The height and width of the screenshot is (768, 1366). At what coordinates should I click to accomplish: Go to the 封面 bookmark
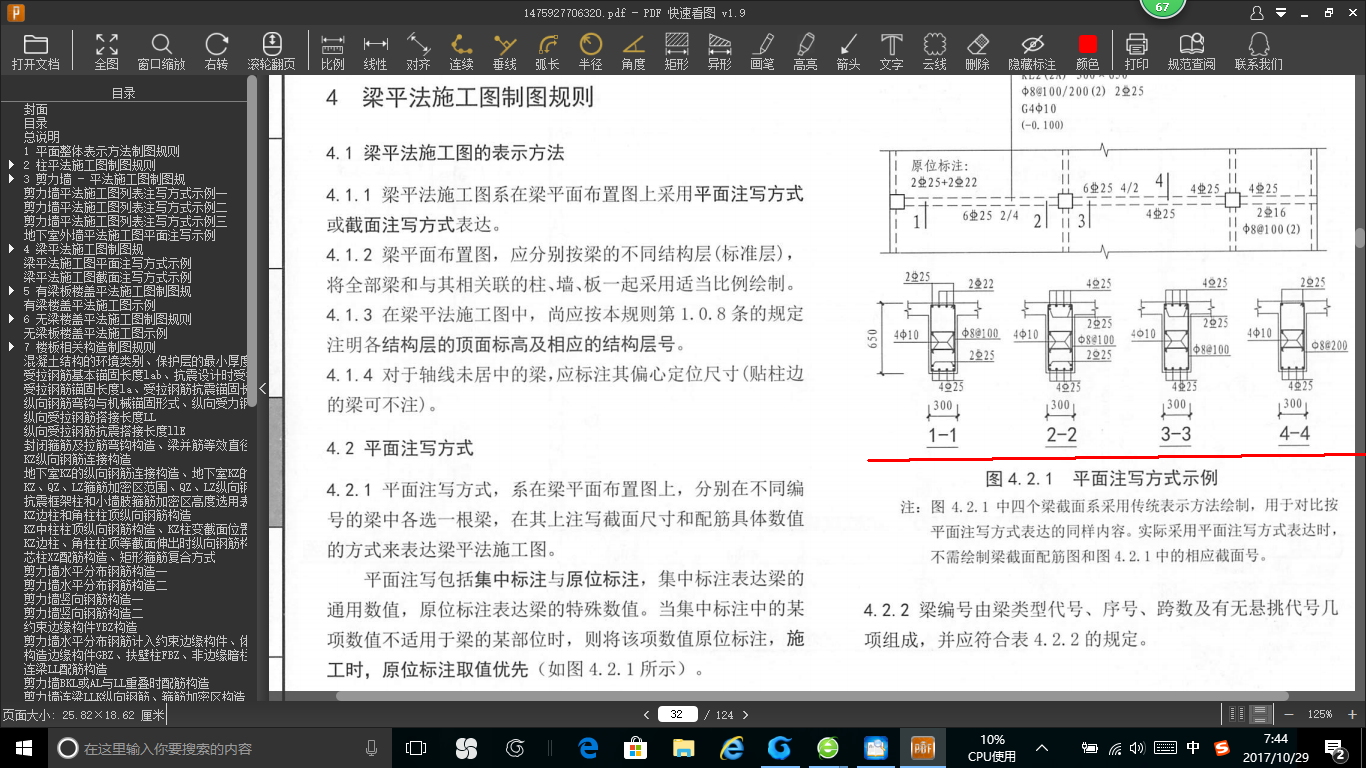click(x=36, y=109)
